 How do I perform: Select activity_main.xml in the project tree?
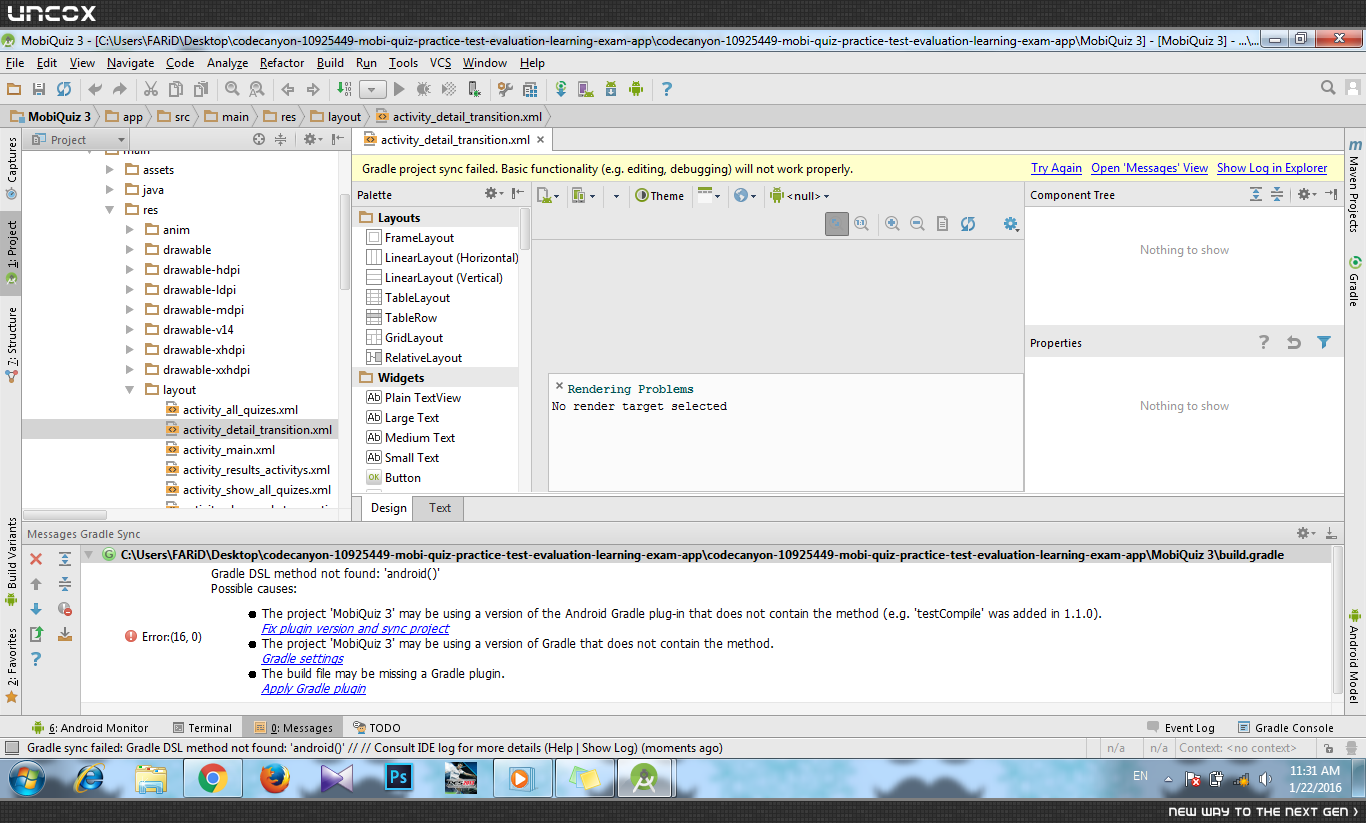[229, 450]
